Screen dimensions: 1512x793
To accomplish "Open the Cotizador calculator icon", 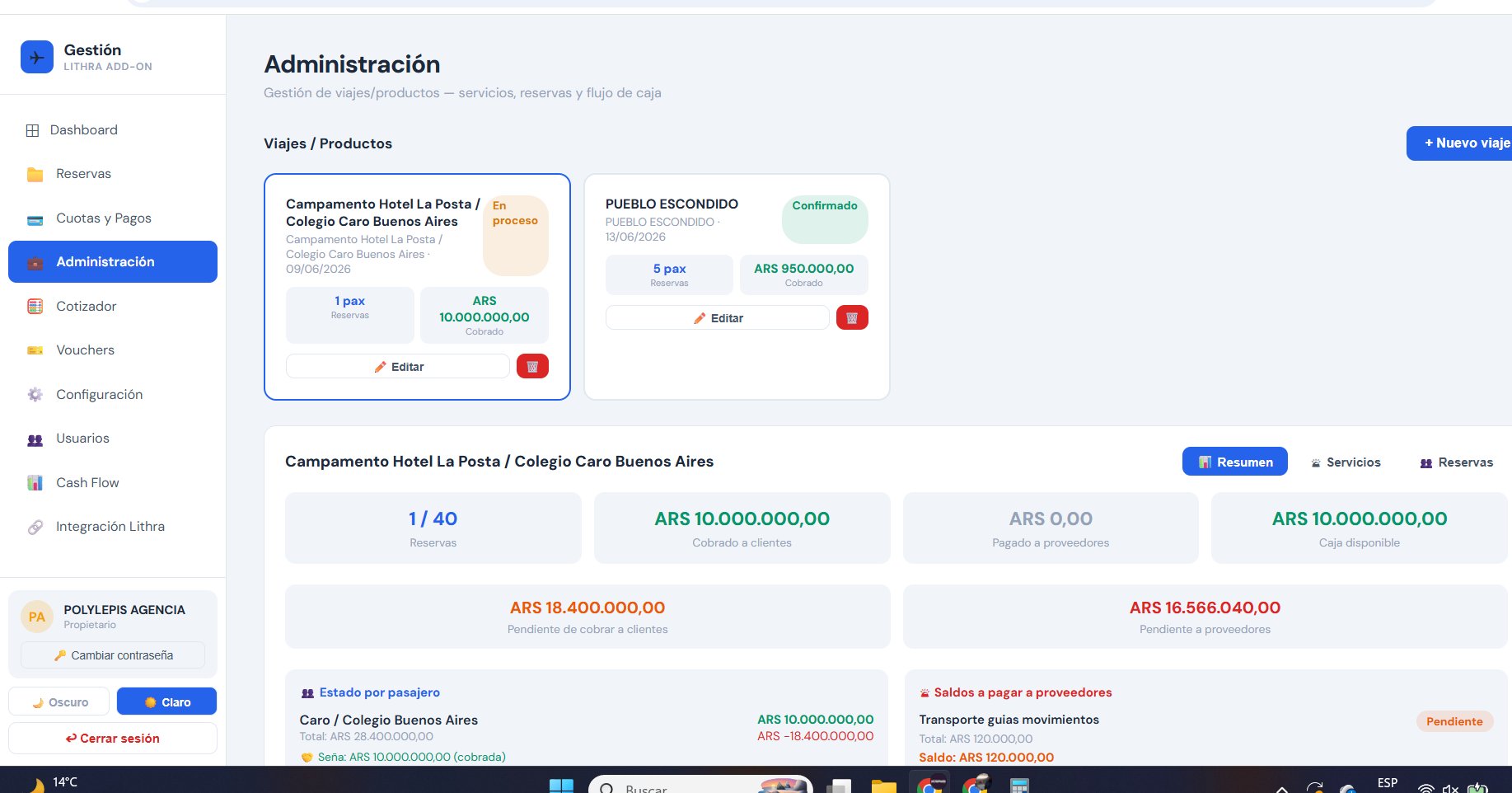I will [35, 307].
